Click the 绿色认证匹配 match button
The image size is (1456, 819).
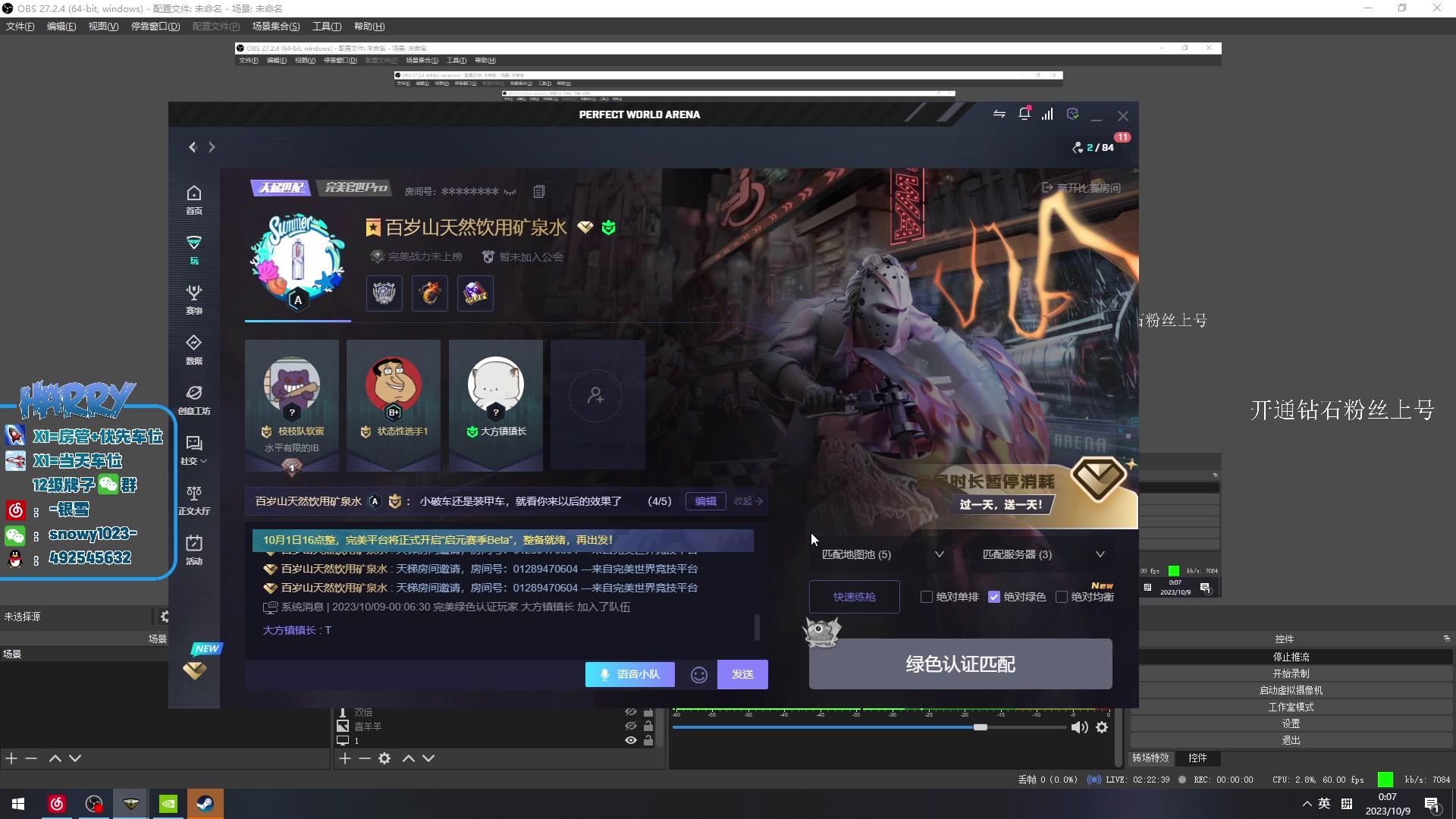click(x=960, y=664)
